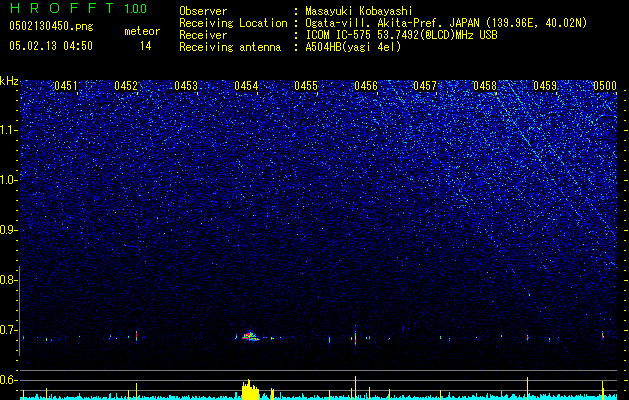Click the Receiving Location label
Image resolution: width=629 pixels, height=400 pixels.
pyautogui.click(x=233, y=23)
